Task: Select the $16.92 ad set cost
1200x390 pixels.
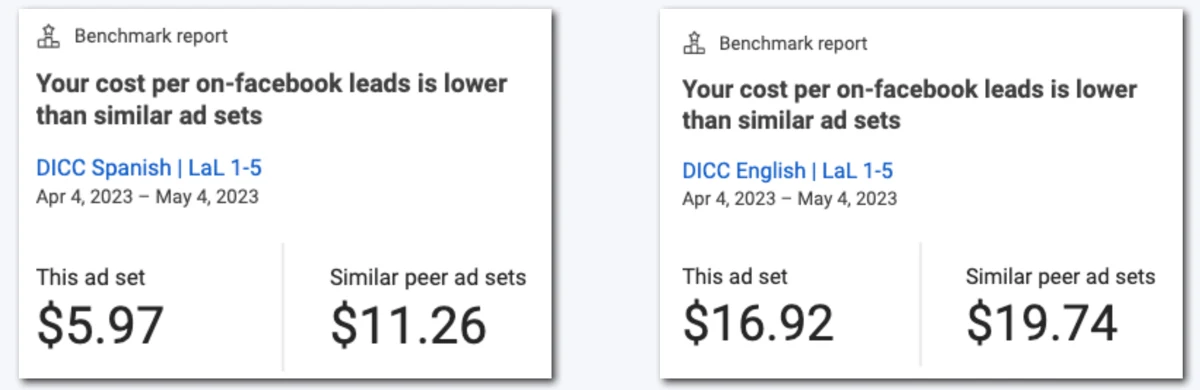Action: click(757, 323)
